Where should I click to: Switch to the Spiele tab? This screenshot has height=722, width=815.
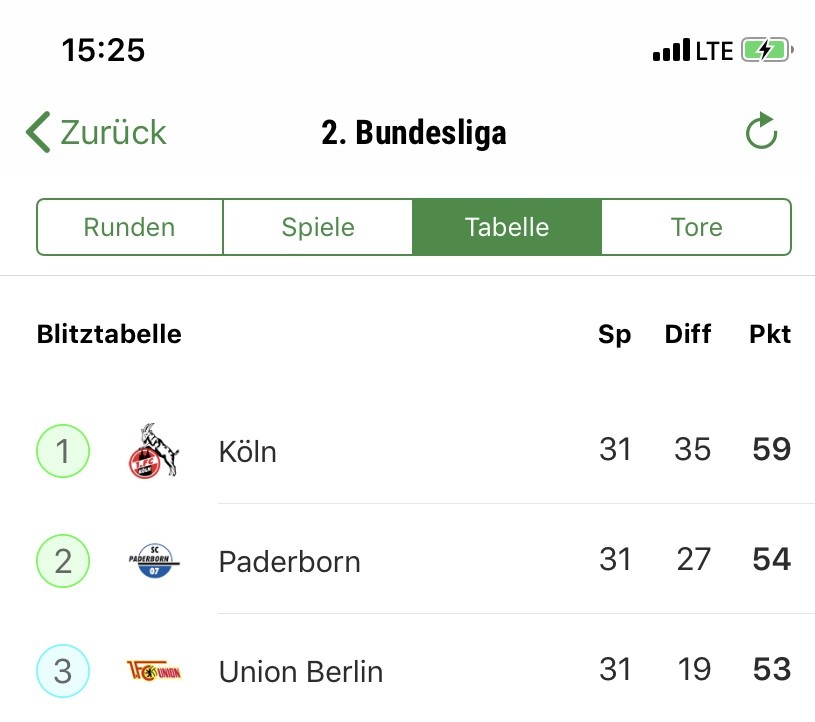318,227
